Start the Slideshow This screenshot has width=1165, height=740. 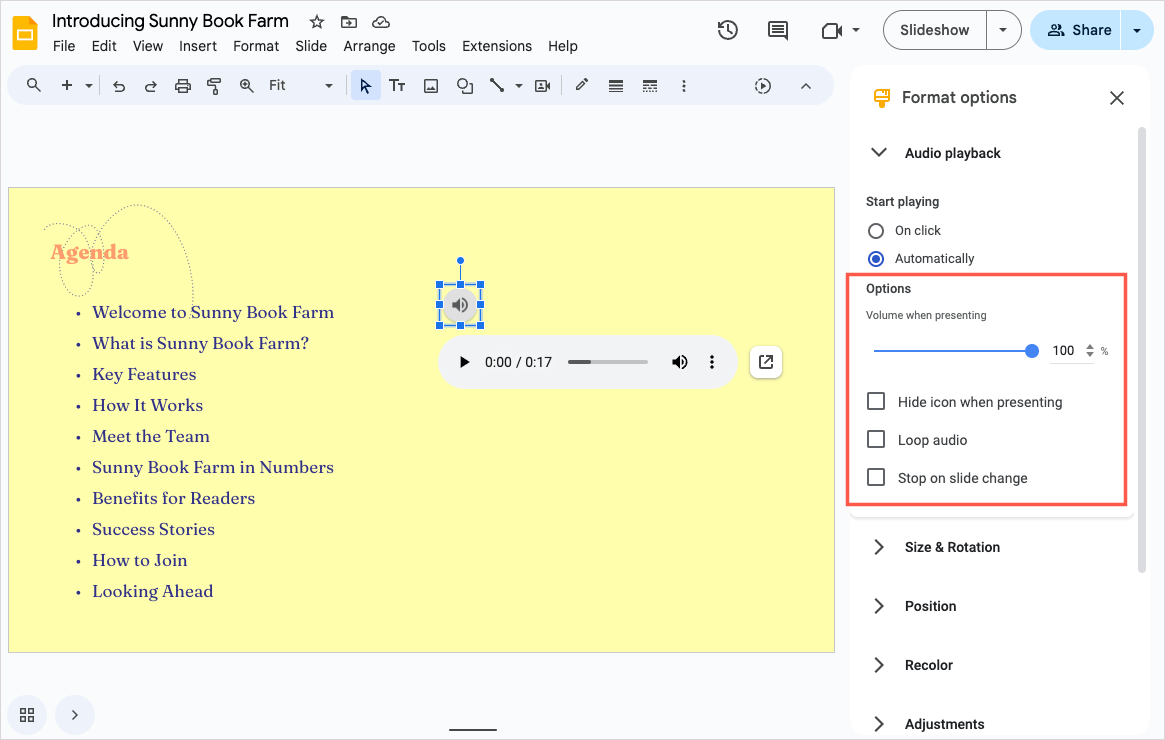tap(935, 30)
